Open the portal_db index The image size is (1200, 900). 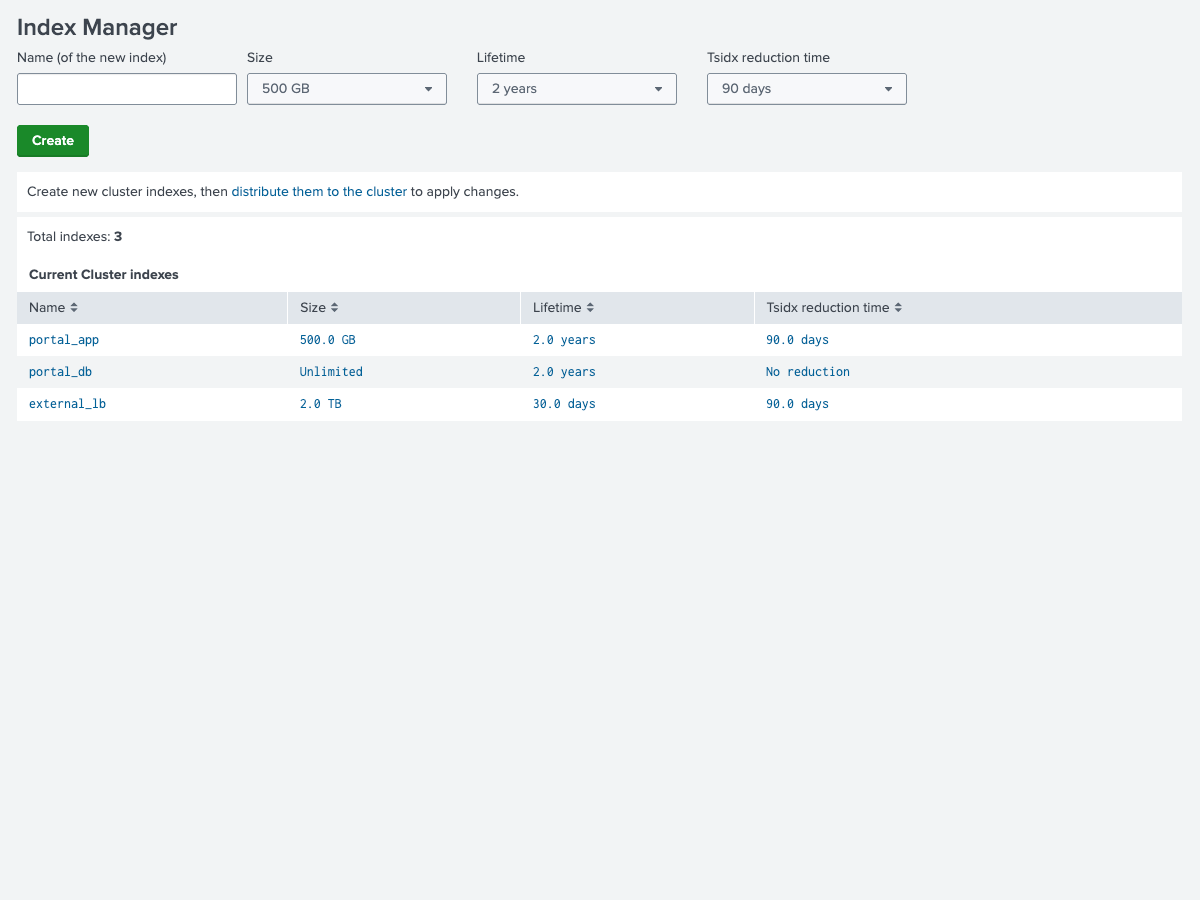tap(60, 371)
